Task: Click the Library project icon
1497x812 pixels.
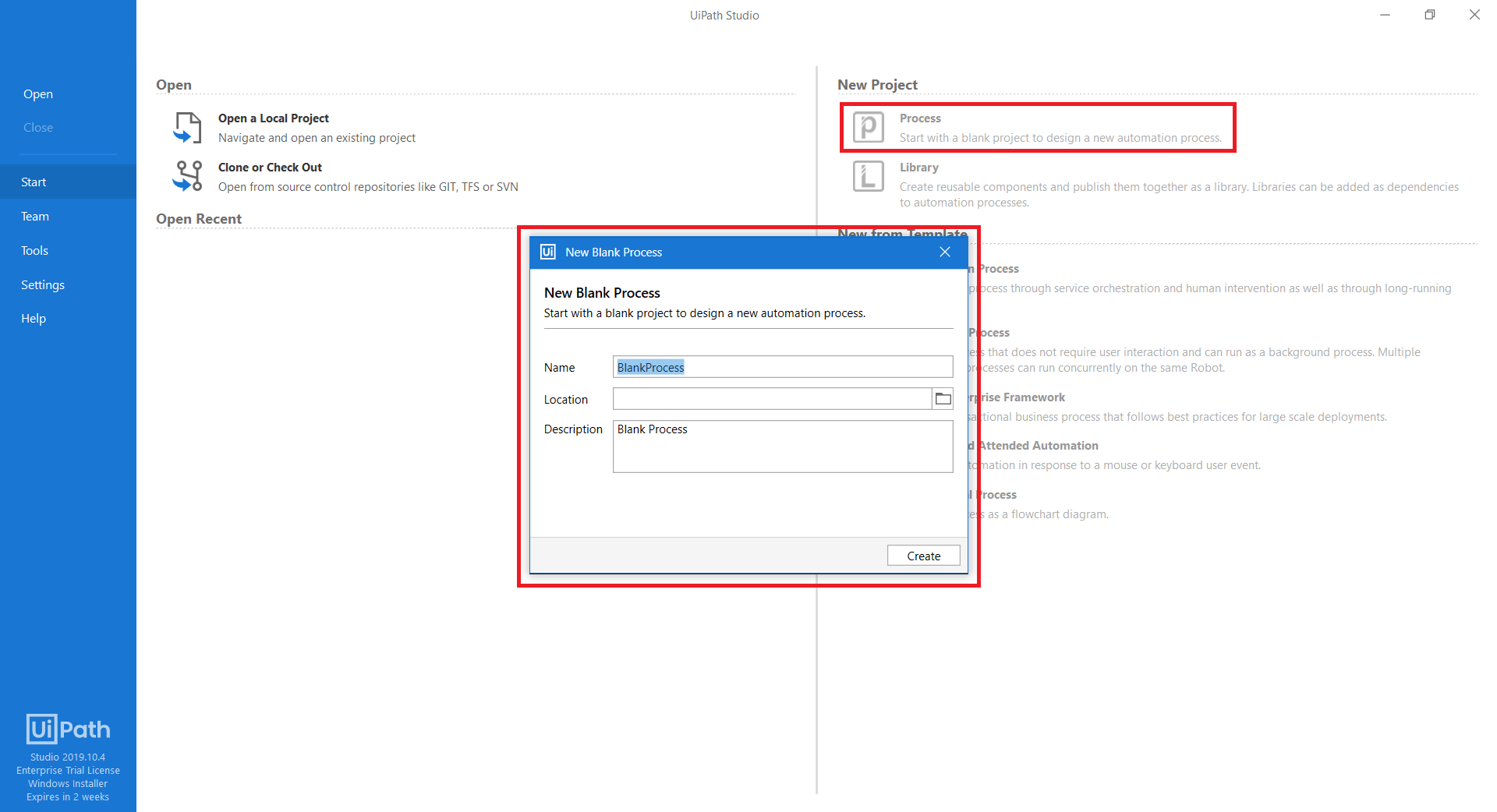Action: [868, 176]
